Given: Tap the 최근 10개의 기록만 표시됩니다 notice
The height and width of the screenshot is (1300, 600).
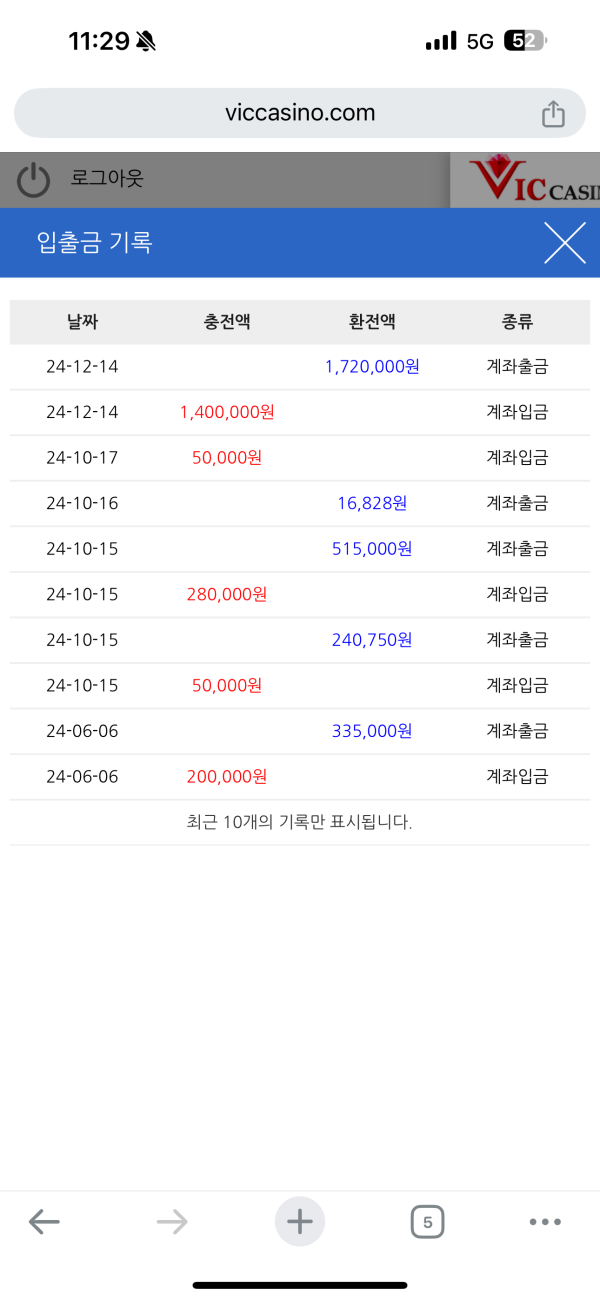Looking at the screenshot, I should tap(300, 823).
